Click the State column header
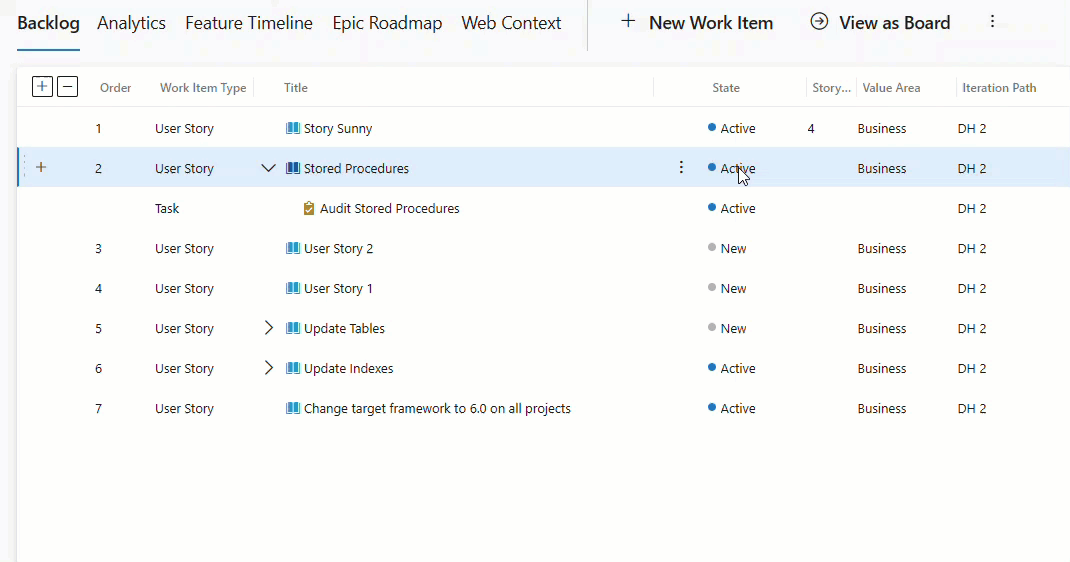This screenshot has height=562, width=1070. pos(726,88)
